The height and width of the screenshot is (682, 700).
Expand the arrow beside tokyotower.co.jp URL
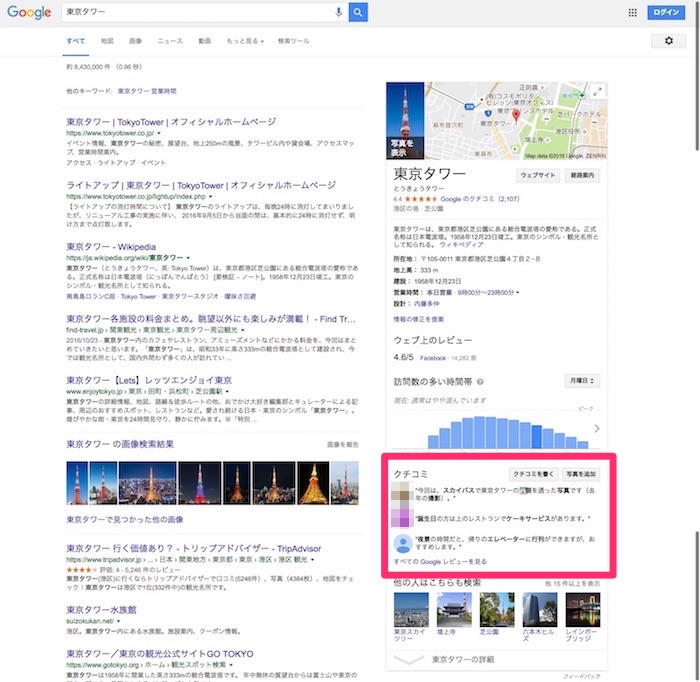pyautogui.click(x=159, y=133)
